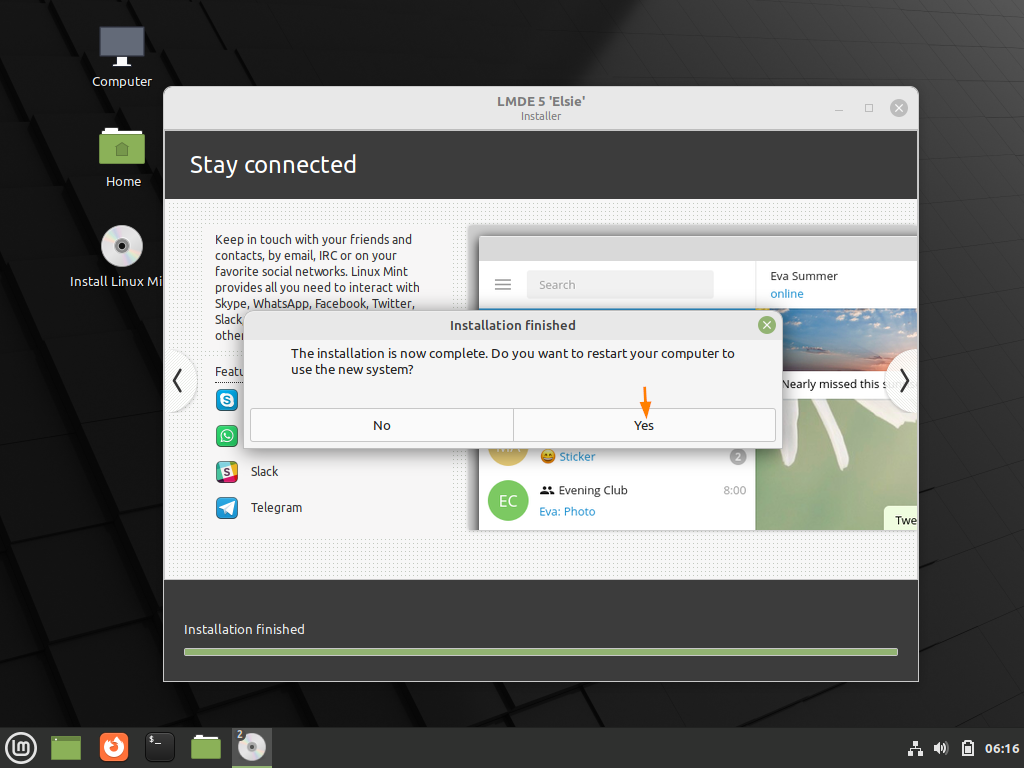Click the Eva Summer name

[804, 276]
